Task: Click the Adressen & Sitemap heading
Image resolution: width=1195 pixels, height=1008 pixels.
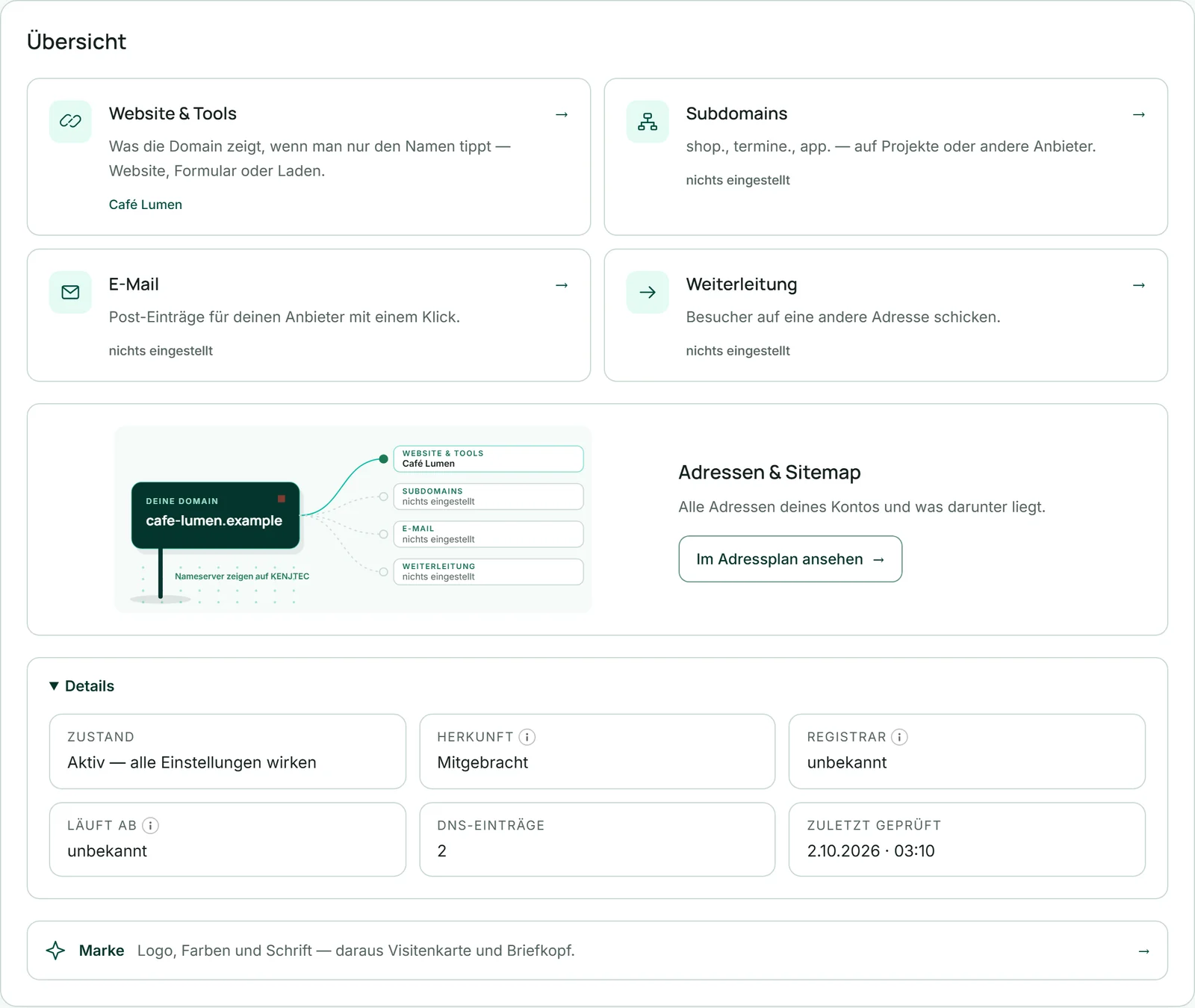Action: tap(769, 472)
